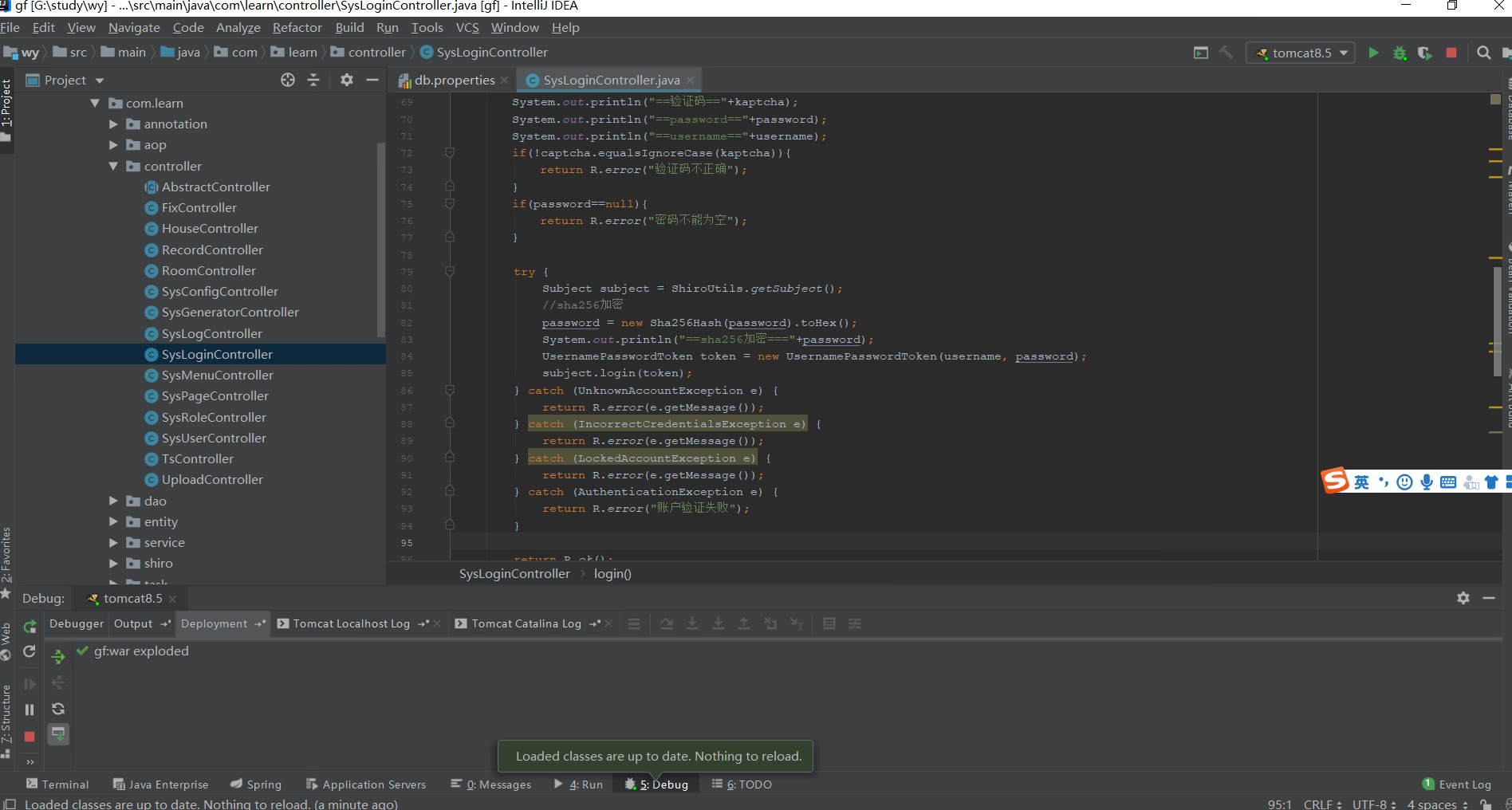
Task: Toggle the fold marker at line 72 if statement
Action: pos(450,153)
